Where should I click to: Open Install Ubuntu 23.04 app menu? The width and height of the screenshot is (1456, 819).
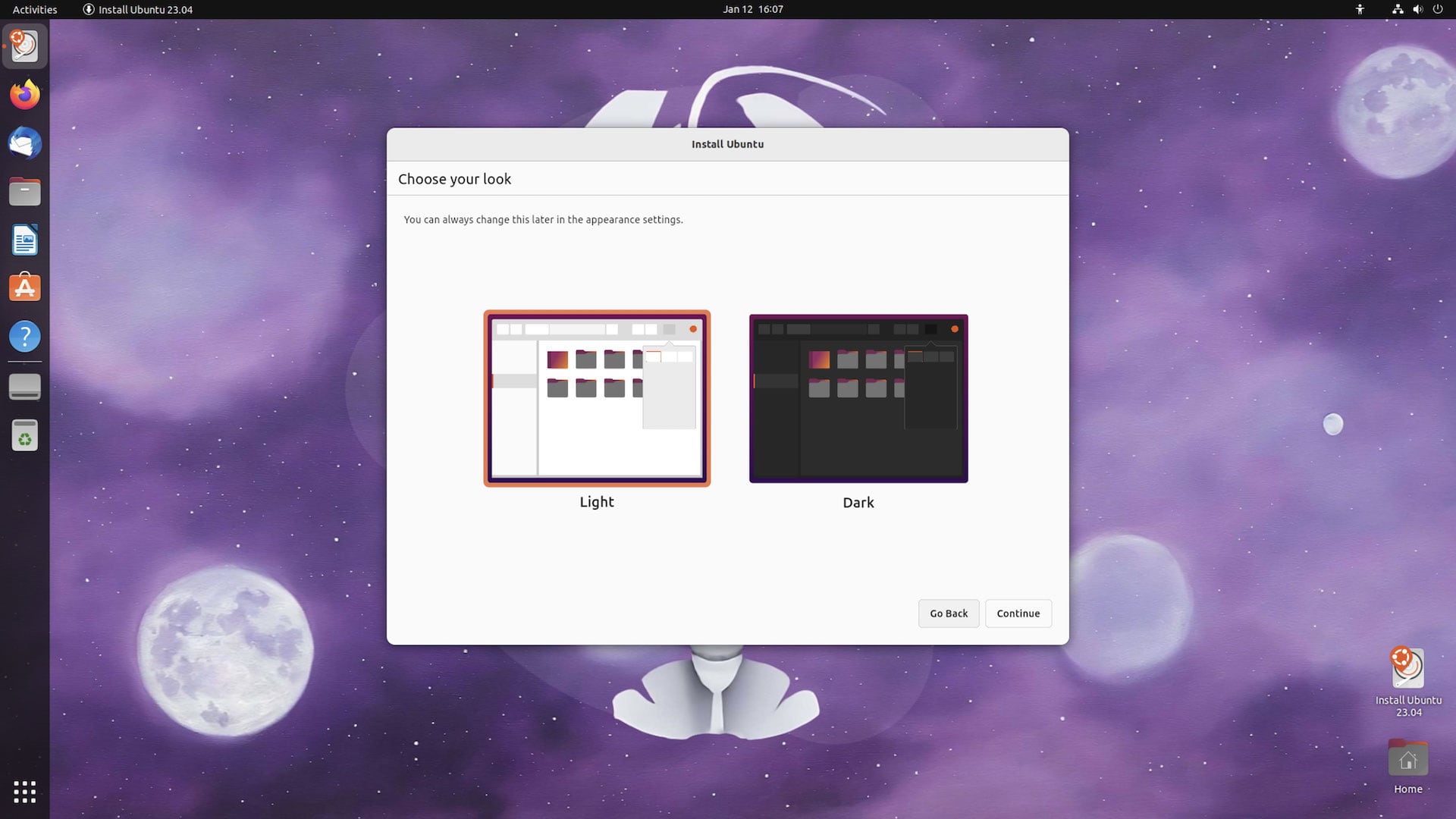137,9
